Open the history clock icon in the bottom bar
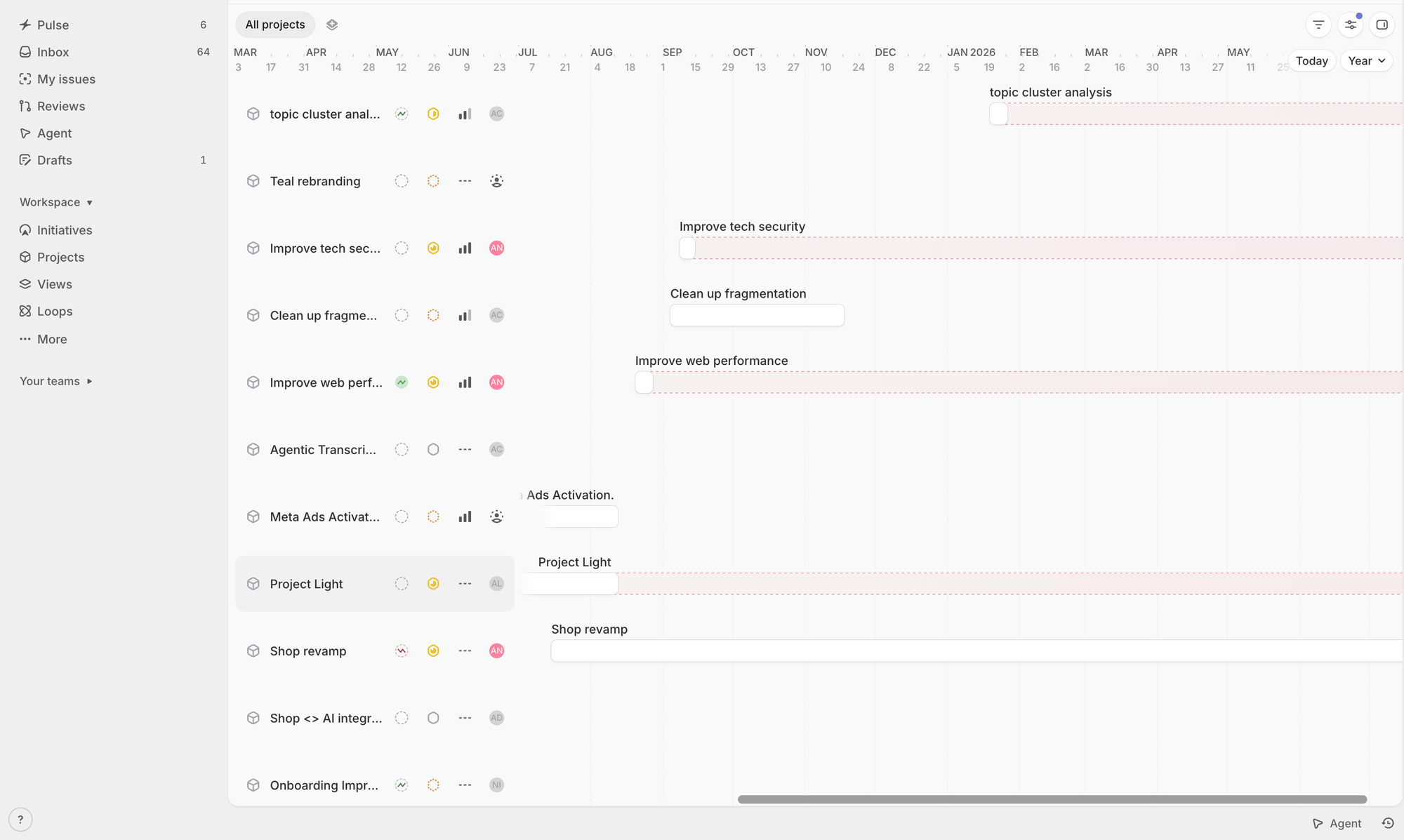 pyautogui.click(x=1388, y=823)
